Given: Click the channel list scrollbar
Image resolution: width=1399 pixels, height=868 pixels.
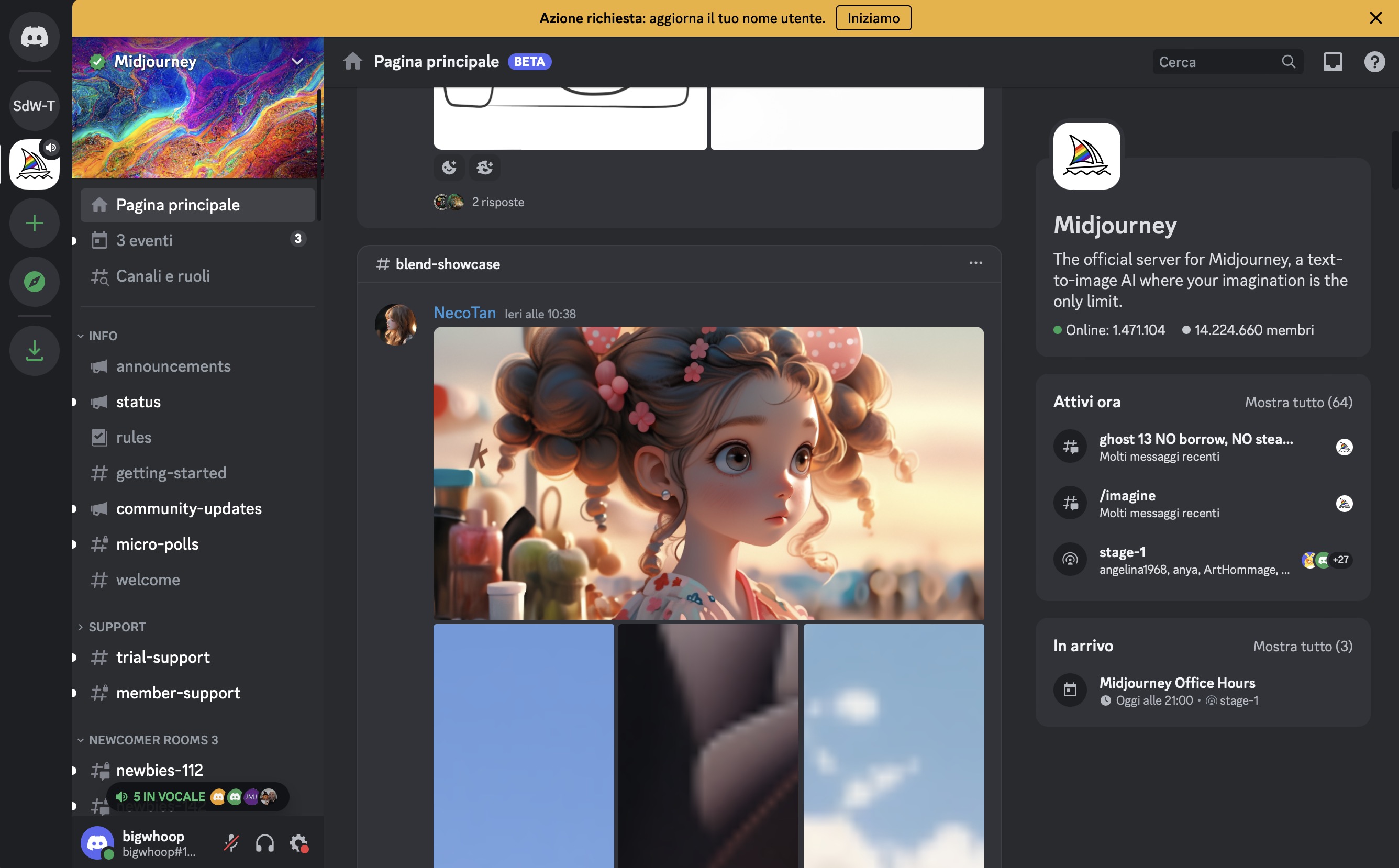Looking at the screenshot, I should (319, 155).
